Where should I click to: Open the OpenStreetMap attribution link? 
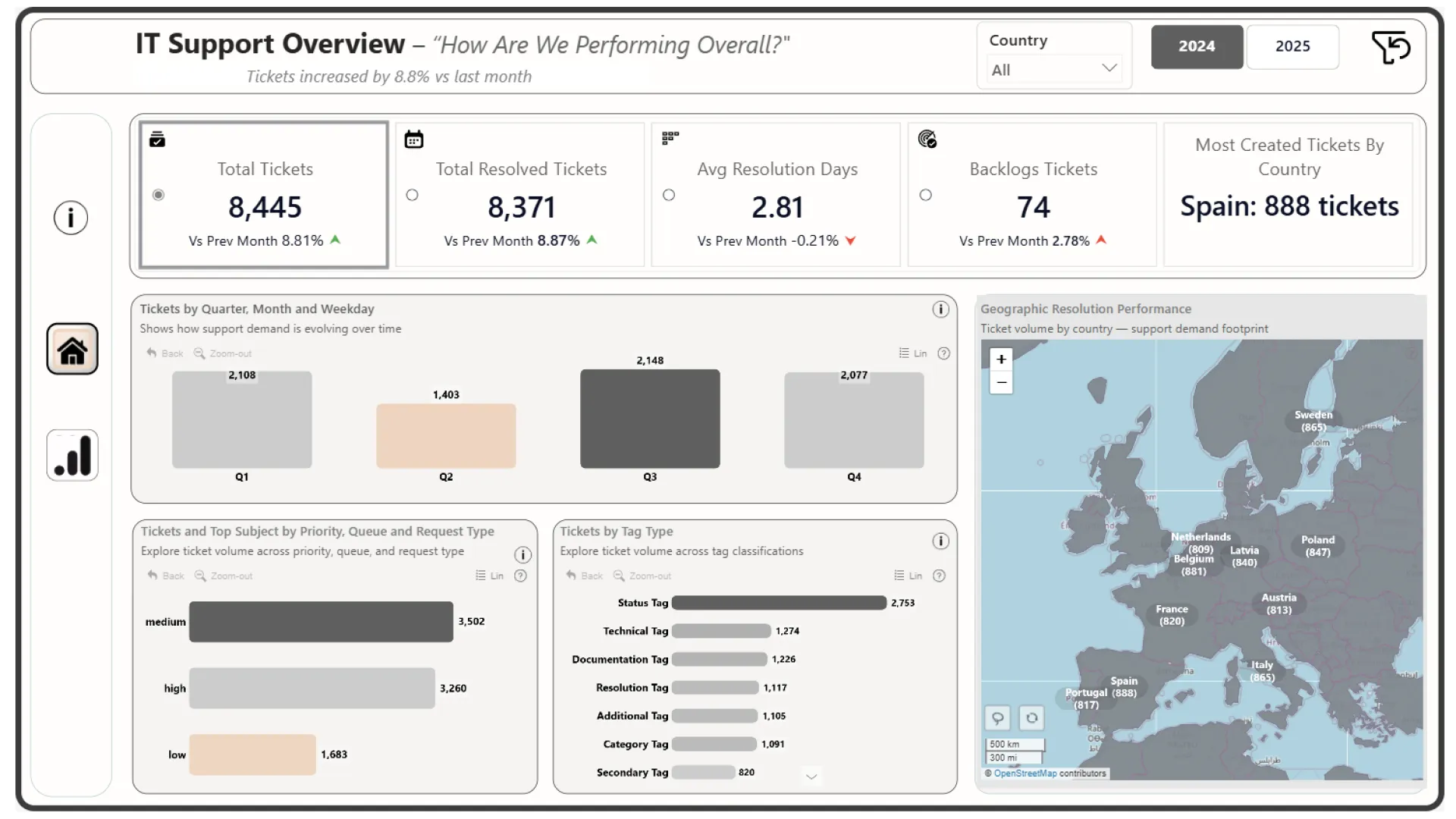(x=1025, y=773)
